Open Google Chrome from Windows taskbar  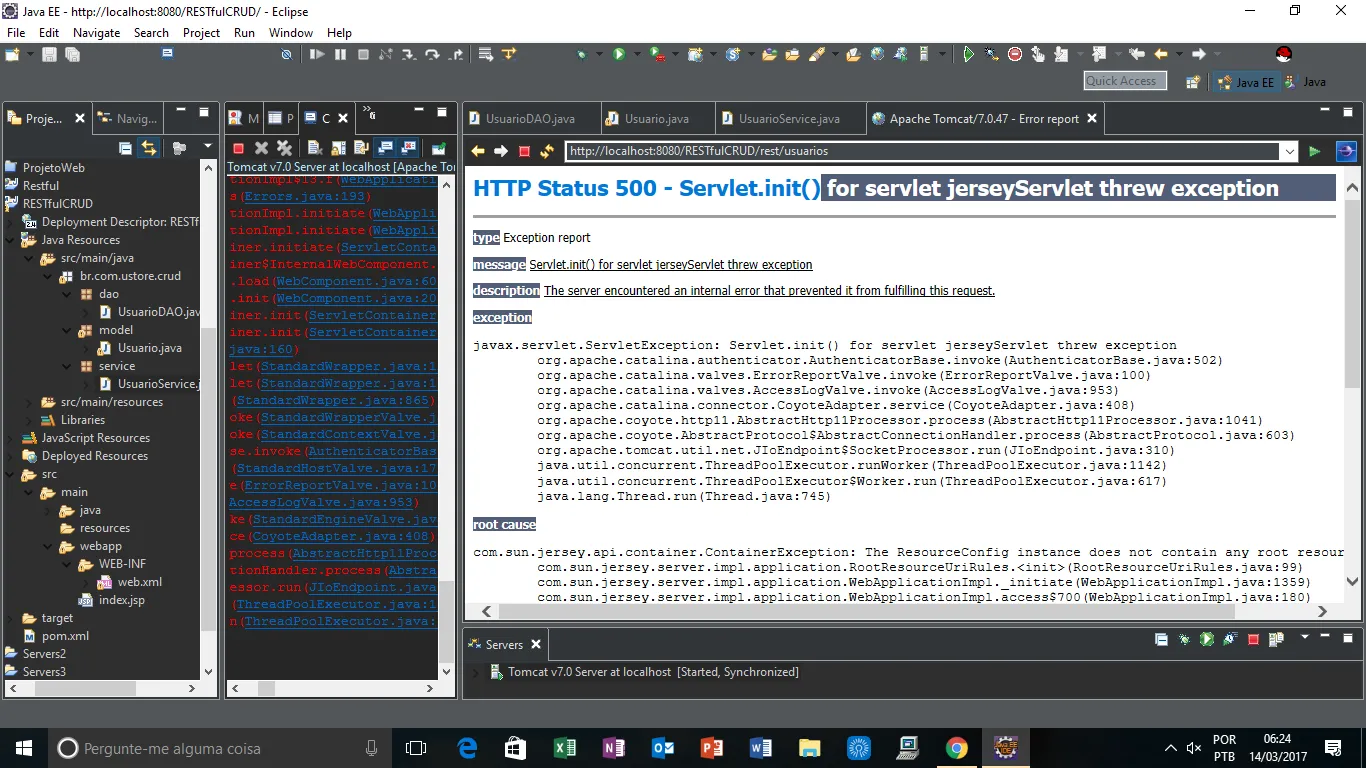coord(956,747)
